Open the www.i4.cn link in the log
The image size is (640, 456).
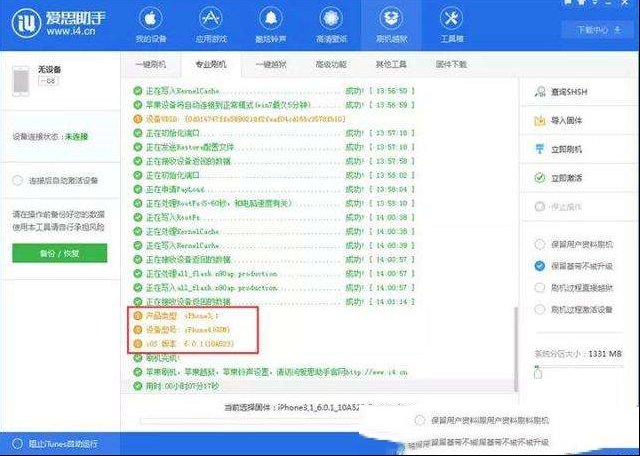click(x=377, y=372)
